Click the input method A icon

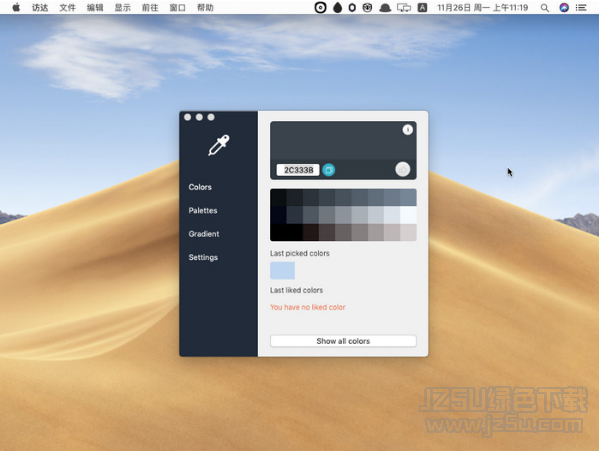pyautogui.click(x=422, y=7)
